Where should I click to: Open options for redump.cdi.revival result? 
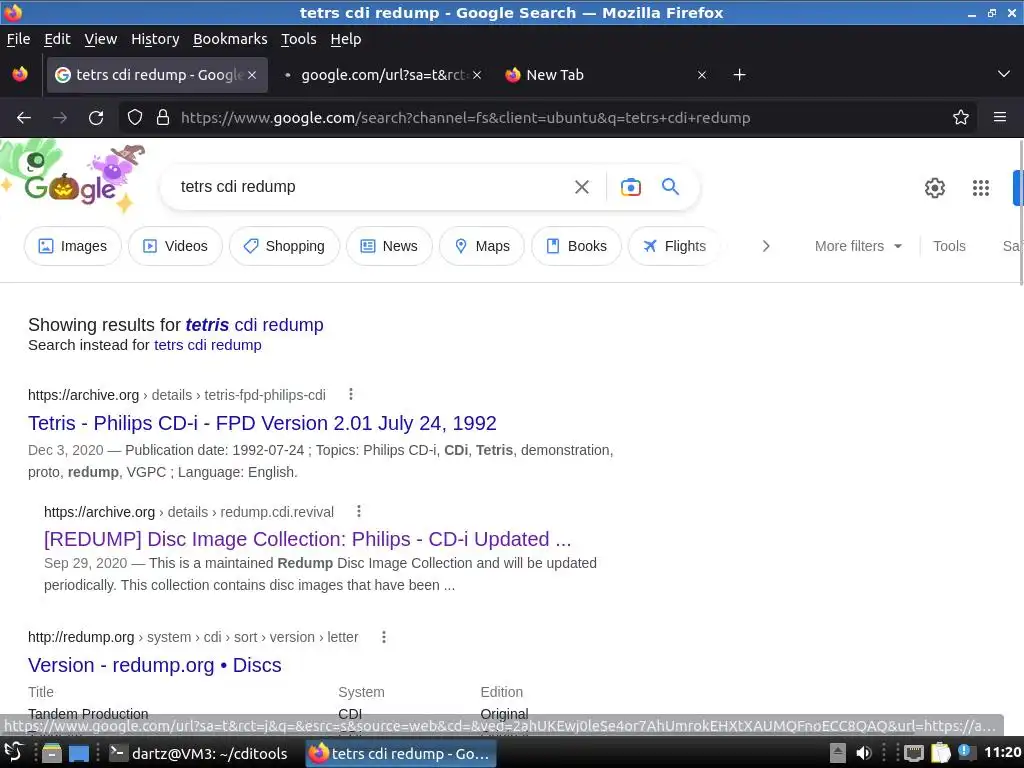click(x=359, y=511)
